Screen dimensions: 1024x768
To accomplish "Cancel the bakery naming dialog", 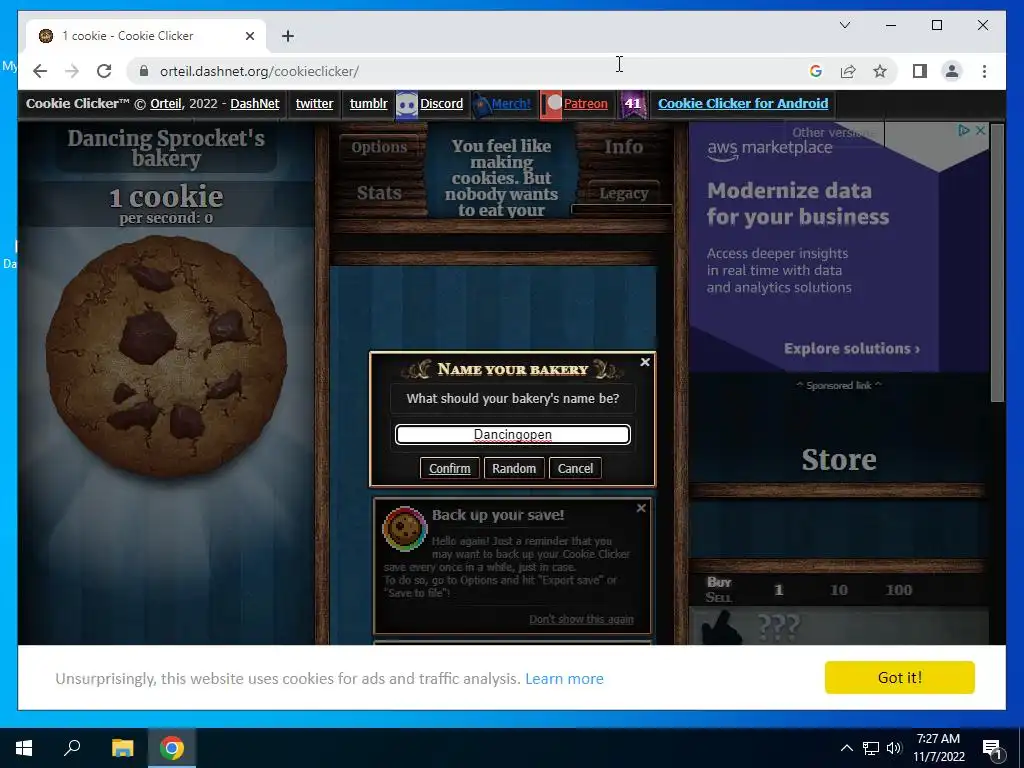I will point(575,468).
